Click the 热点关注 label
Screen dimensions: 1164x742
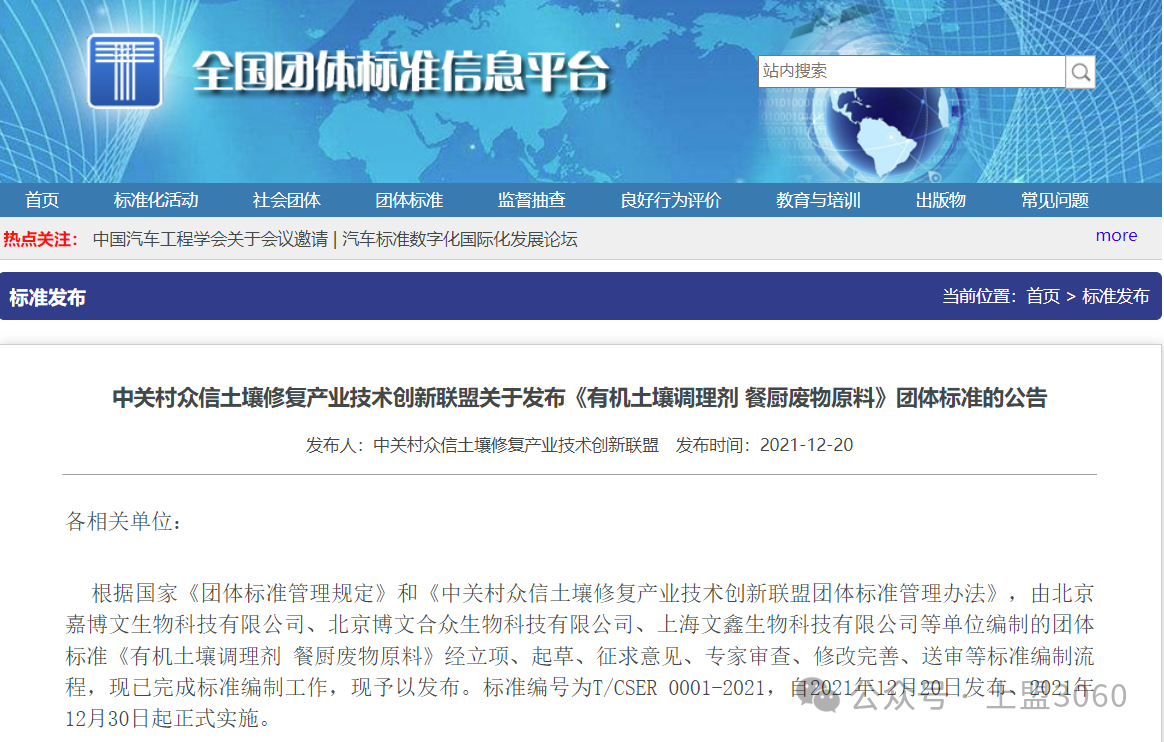[41, 239]
